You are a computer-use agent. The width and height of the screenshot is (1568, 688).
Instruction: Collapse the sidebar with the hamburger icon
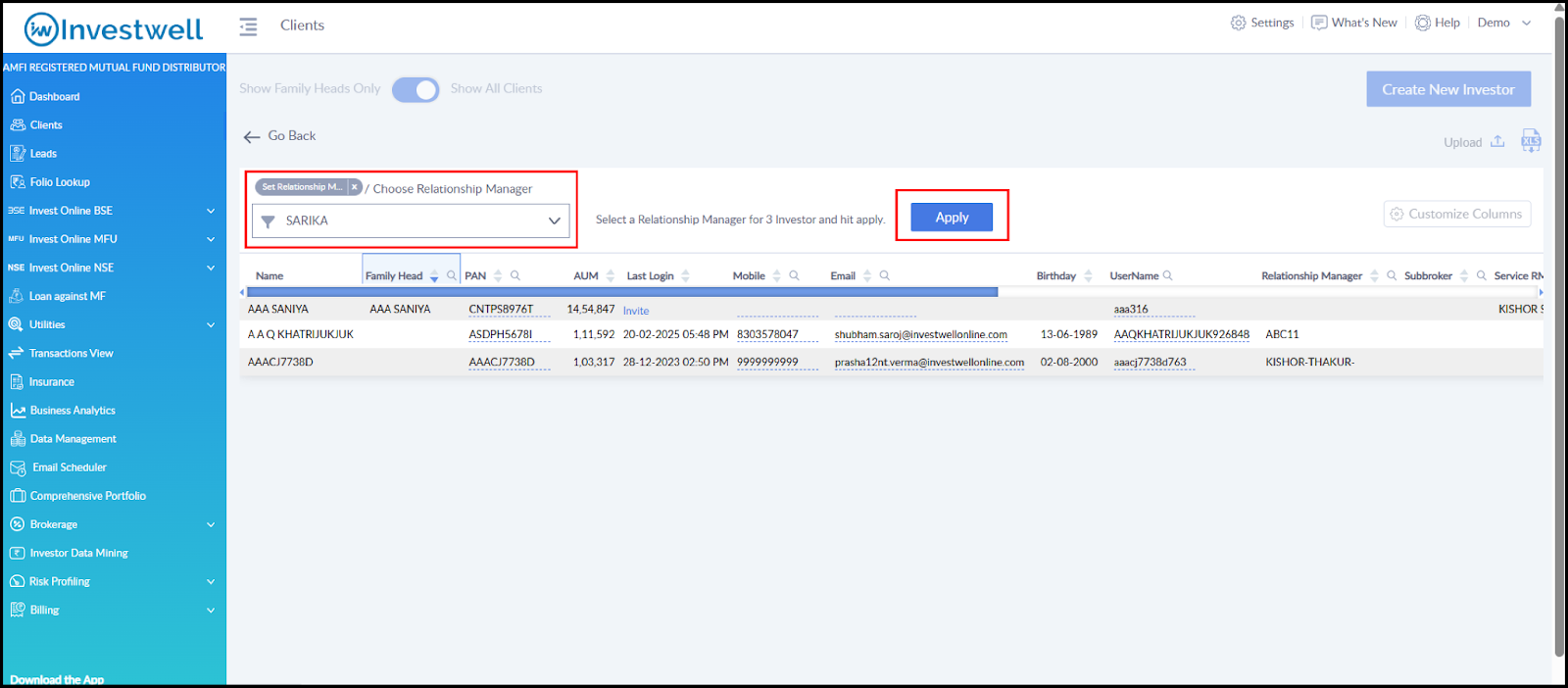click(x=249, y=26)
